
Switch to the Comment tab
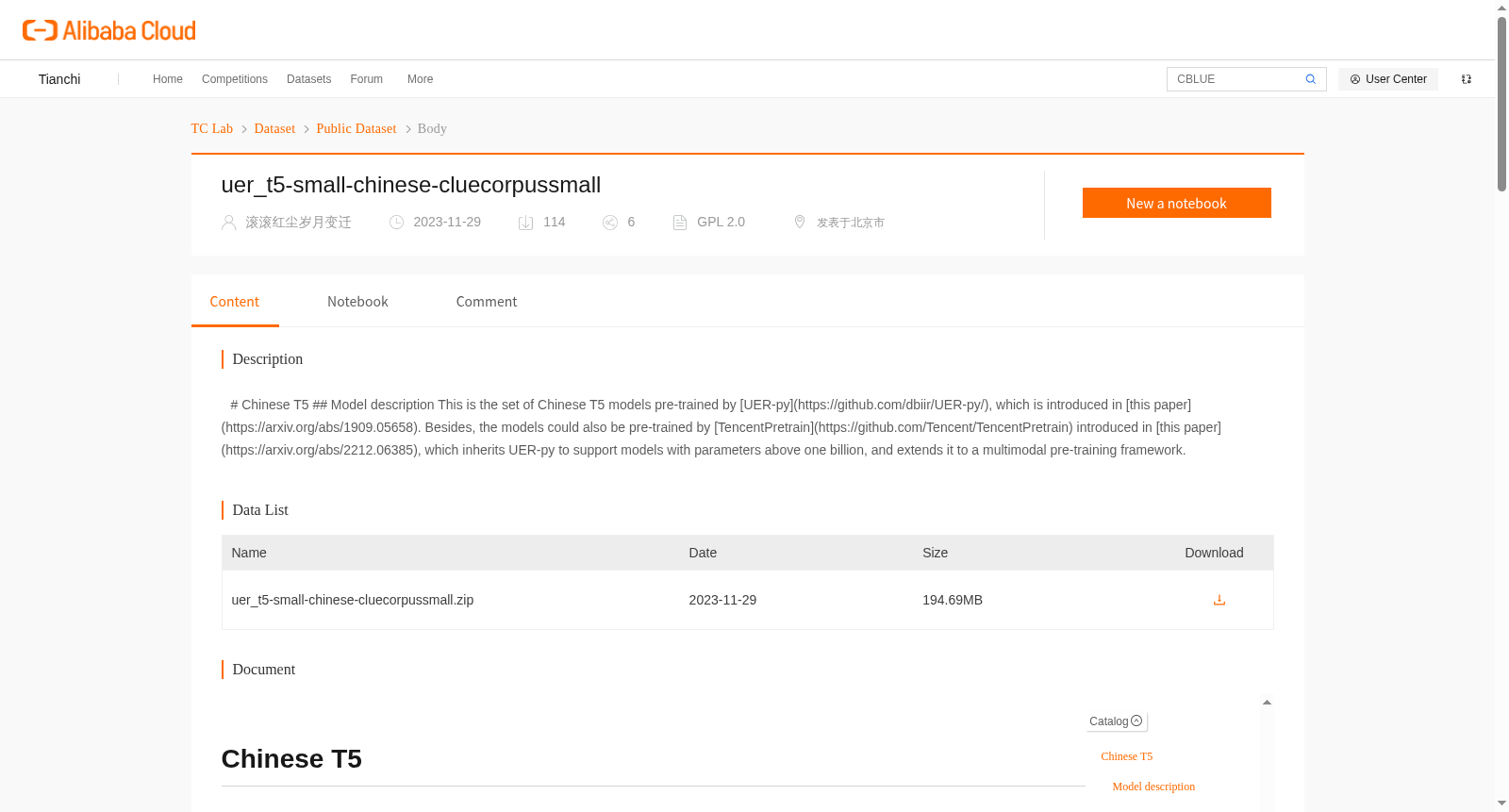487,302
